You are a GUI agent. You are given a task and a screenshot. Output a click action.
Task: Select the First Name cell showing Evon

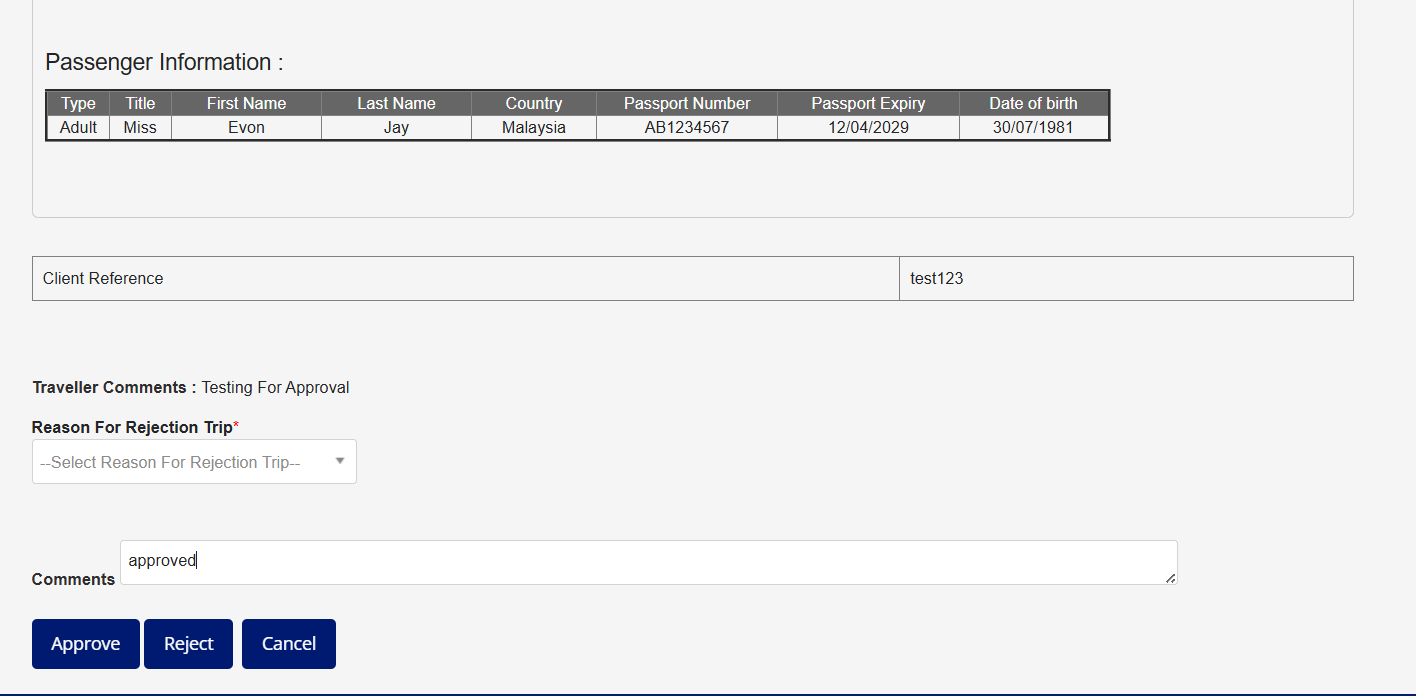pyautogui.click(x=246, y=127)
